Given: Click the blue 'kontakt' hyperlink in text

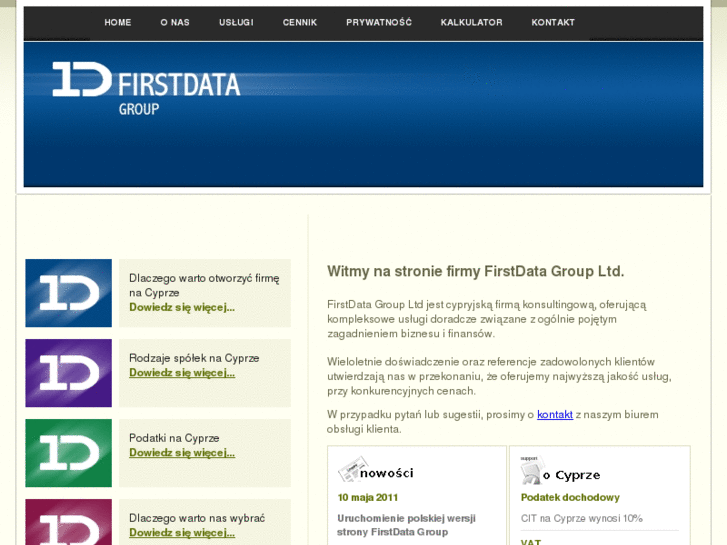Looking at the screenshot, I should pos(555,415).
